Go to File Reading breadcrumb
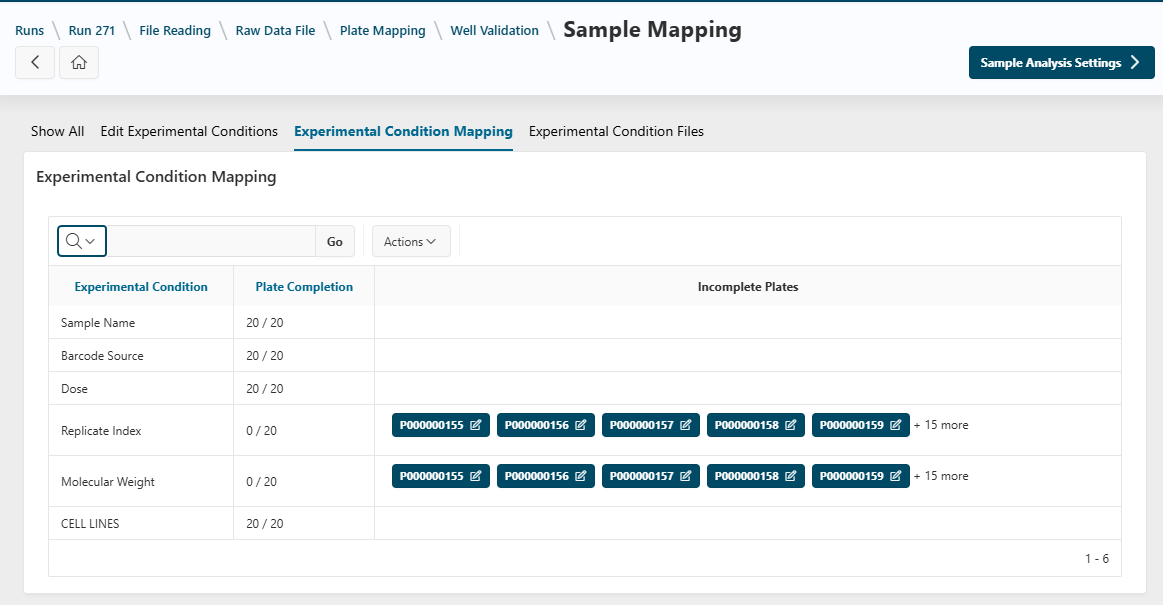Screen dimensions: 1163x605 pos(175,30)
